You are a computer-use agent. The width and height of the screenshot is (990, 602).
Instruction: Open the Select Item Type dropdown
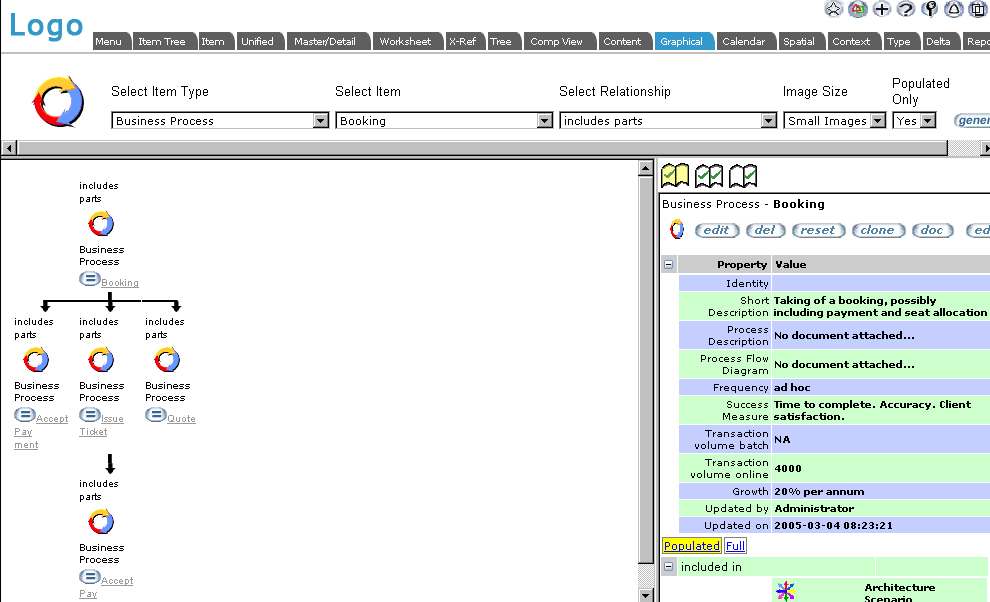tap(320, 121)
